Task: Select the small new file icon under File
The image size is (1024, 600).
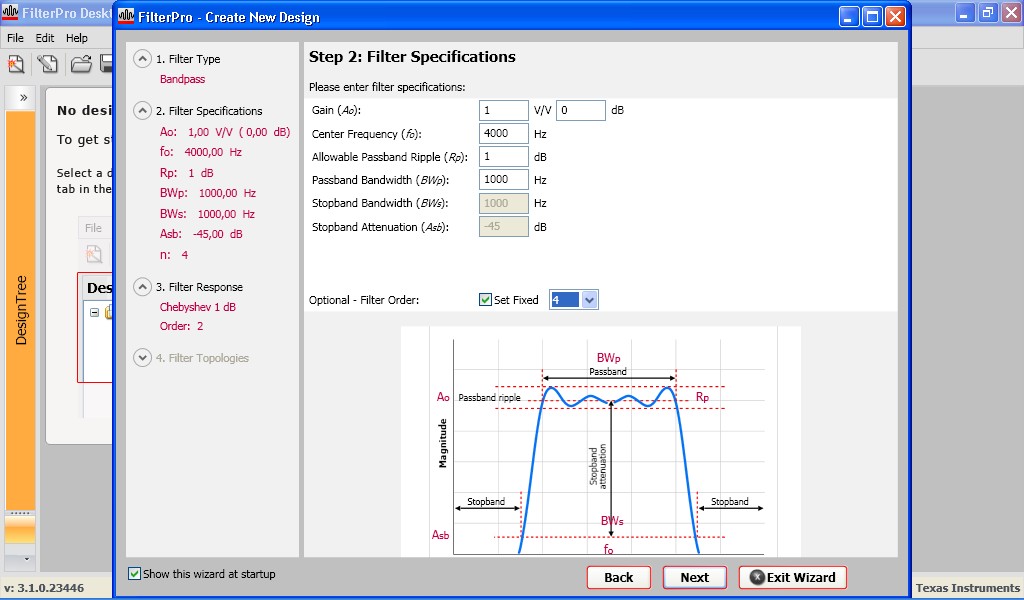Action: tap(93, 253)
